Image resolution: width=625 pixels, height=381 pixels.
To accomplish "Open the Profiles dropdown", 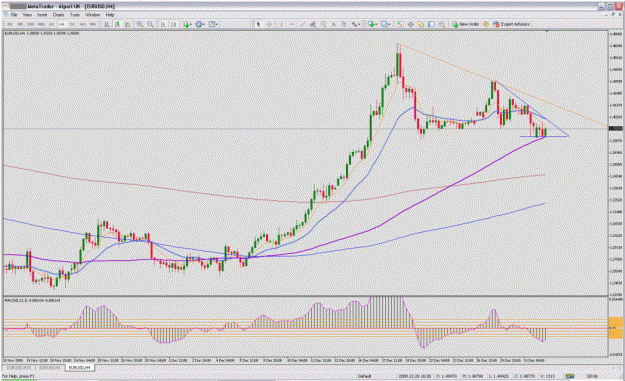I will pos(385,24).
